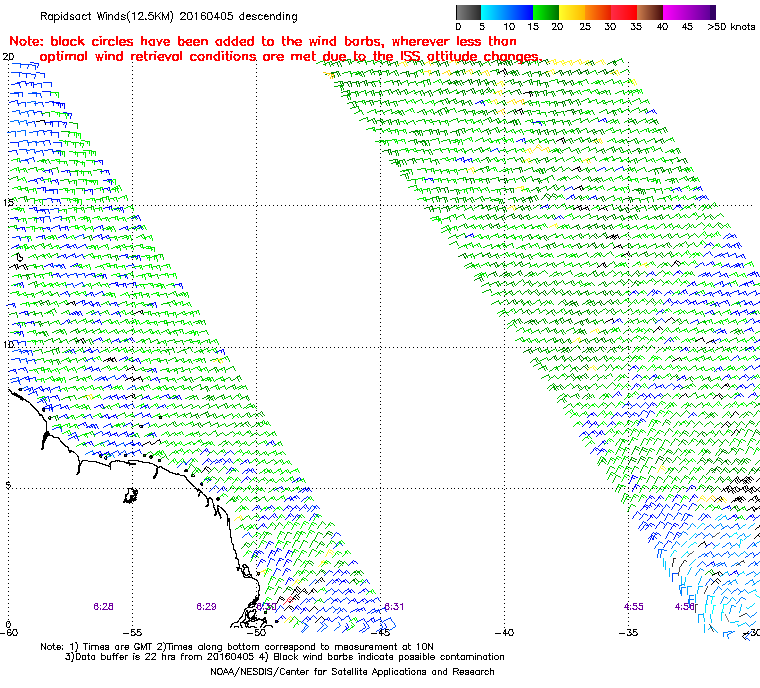Select the orange 25-30 knots legend segment
The width and height of the screenshot is (760, 688).
598,12
